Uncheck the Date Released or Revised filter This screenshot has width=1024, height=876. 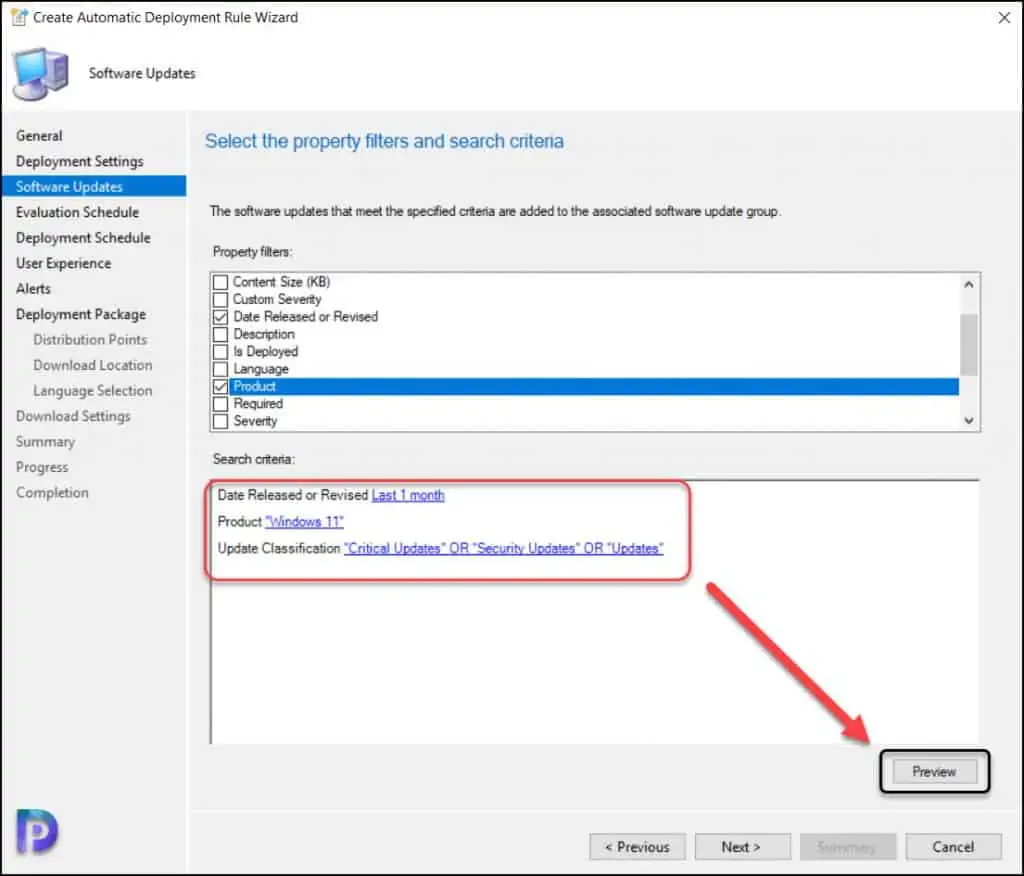(221, 317)
